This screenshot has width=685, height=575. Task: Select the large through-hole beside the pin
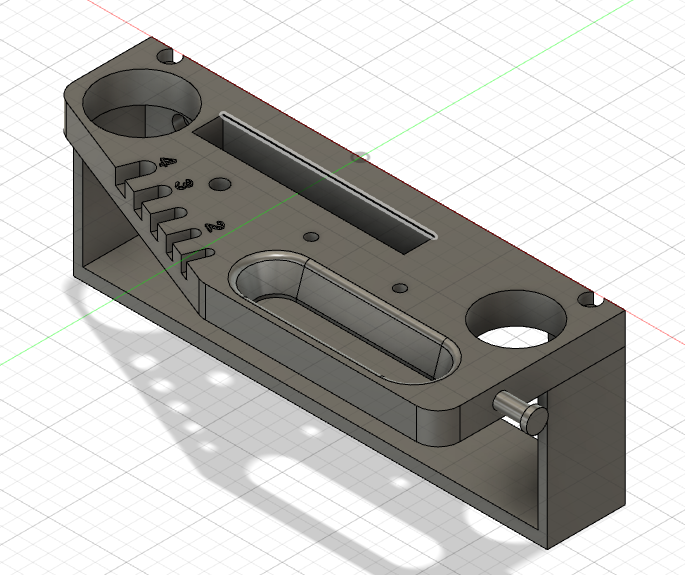[x=516, y=319]
